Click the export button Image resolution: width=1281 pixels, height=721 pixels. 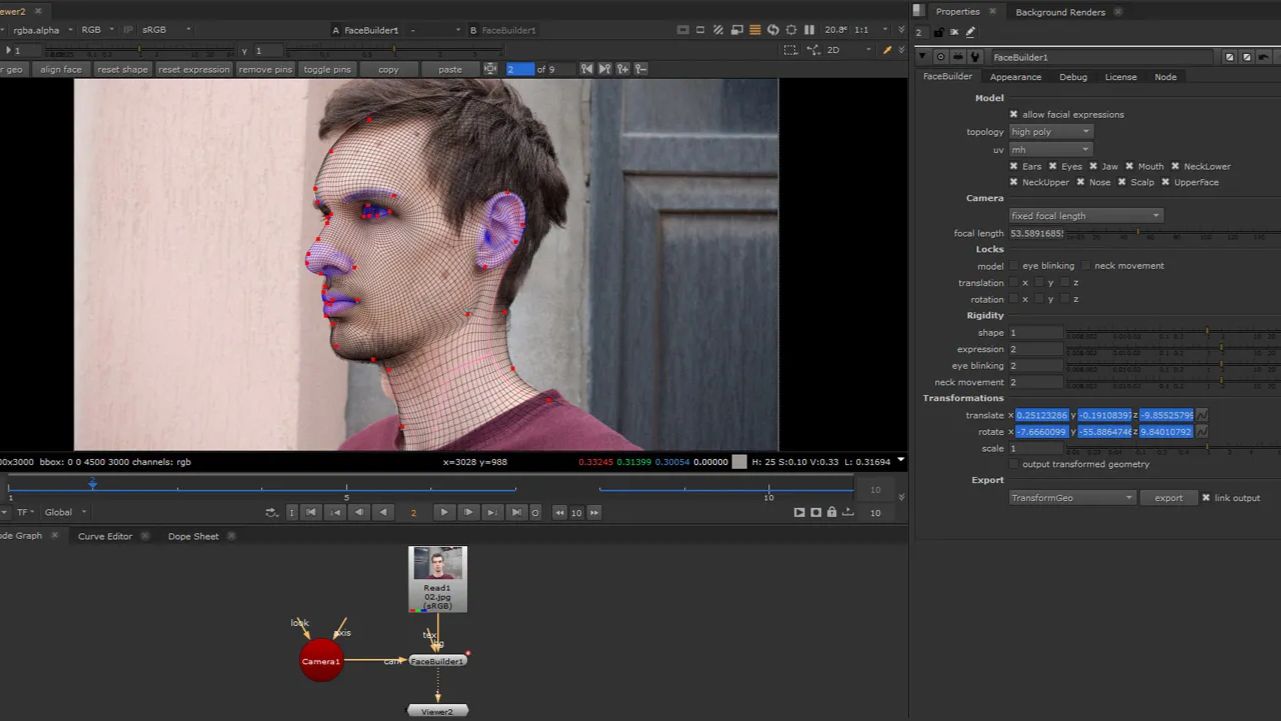(1168, 498)
